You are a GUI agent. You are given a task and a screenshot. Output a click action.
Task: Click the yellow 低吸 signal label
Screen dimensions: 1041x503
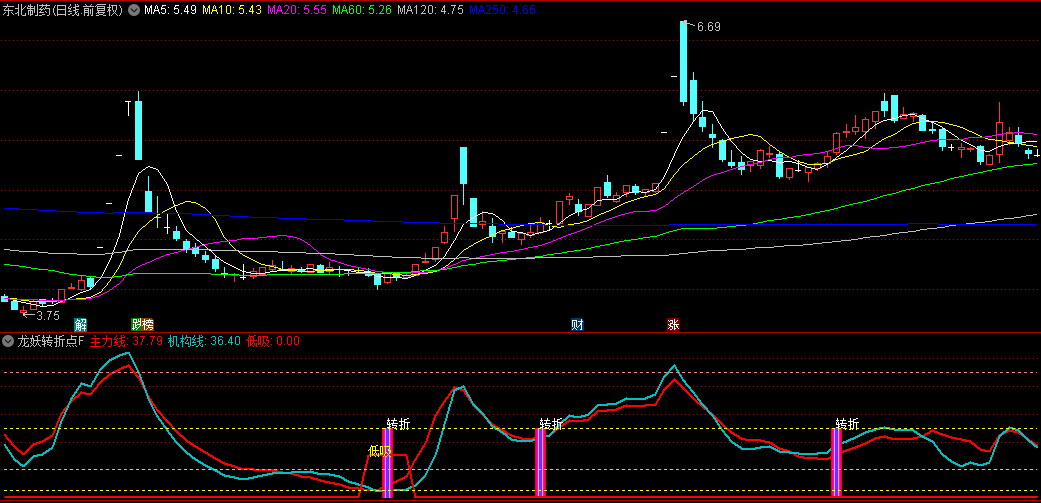click(x=381, y=451)
